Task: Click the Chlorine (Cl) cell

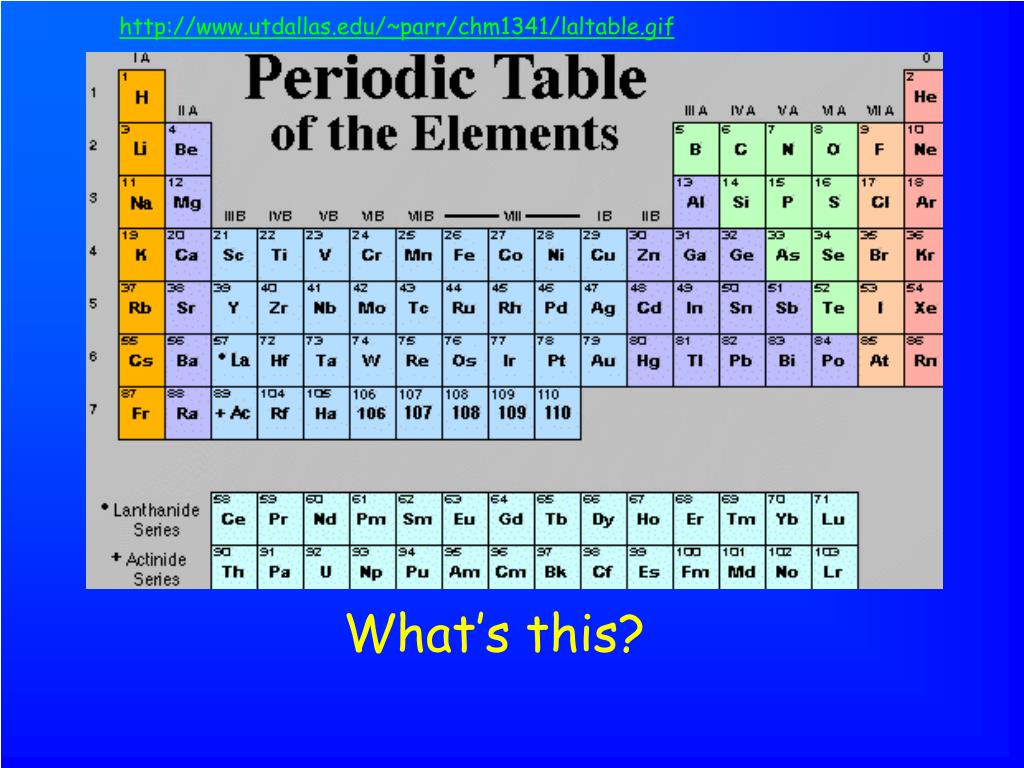Action: (x=881, y=202)
